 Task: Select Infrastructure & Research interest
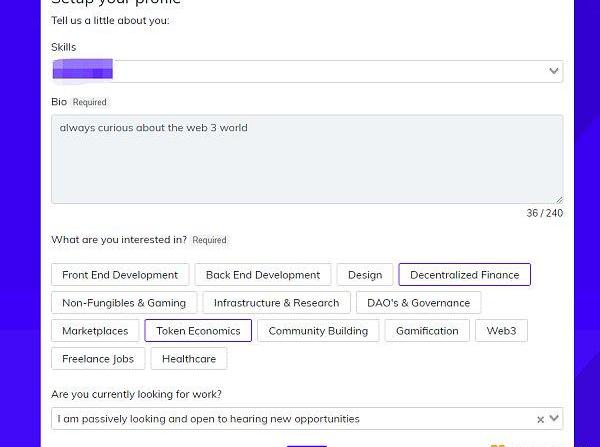276,303
